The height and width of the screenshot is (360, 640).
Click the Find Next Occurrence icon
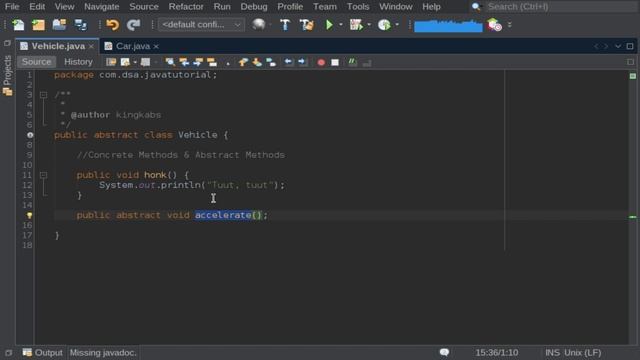[198, 62]
